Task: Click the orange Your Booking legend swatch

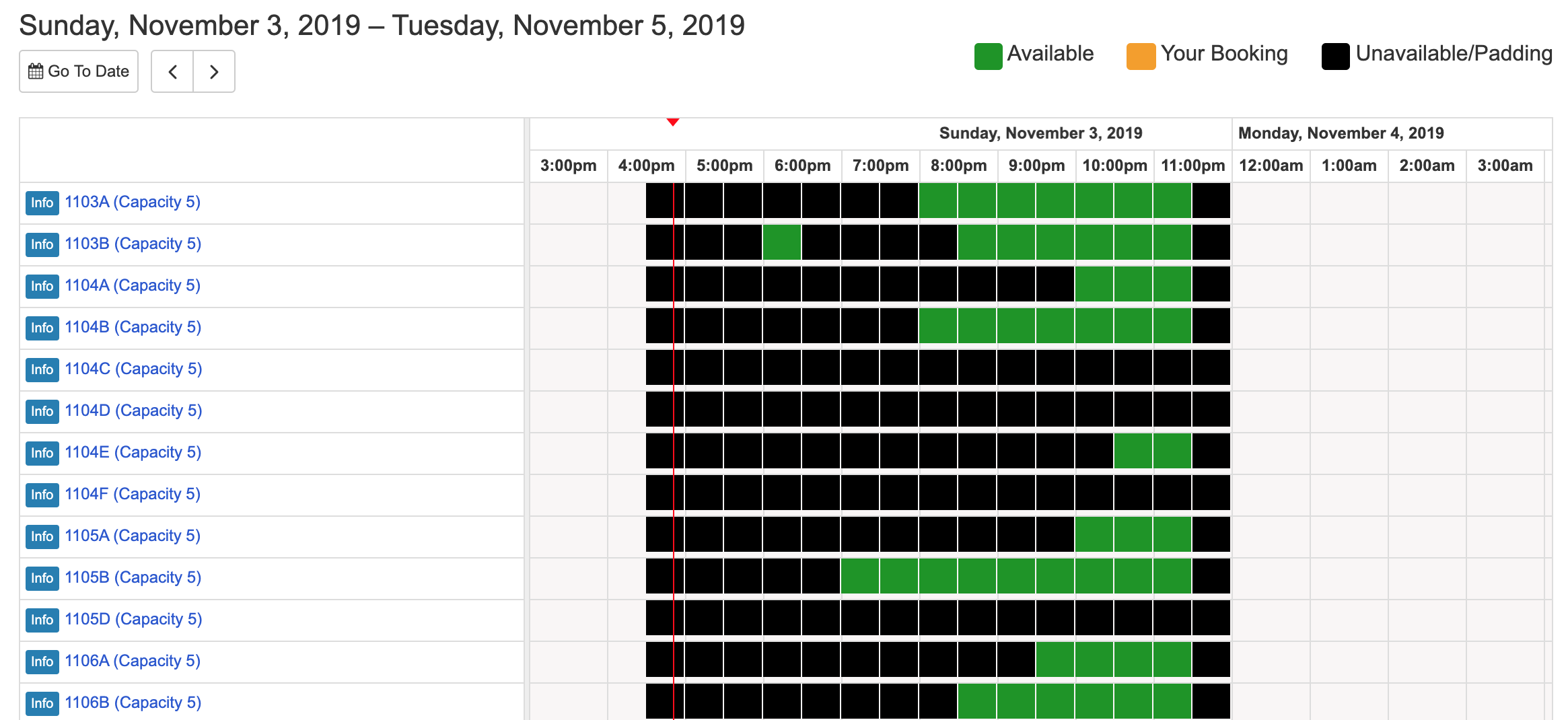Action: coord(1141,56)
